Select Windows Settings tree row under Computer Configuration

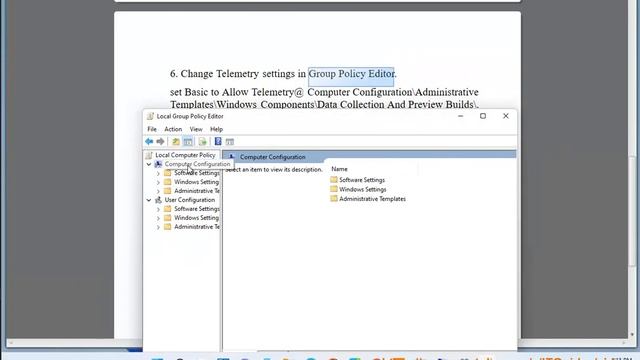point(192,182)
